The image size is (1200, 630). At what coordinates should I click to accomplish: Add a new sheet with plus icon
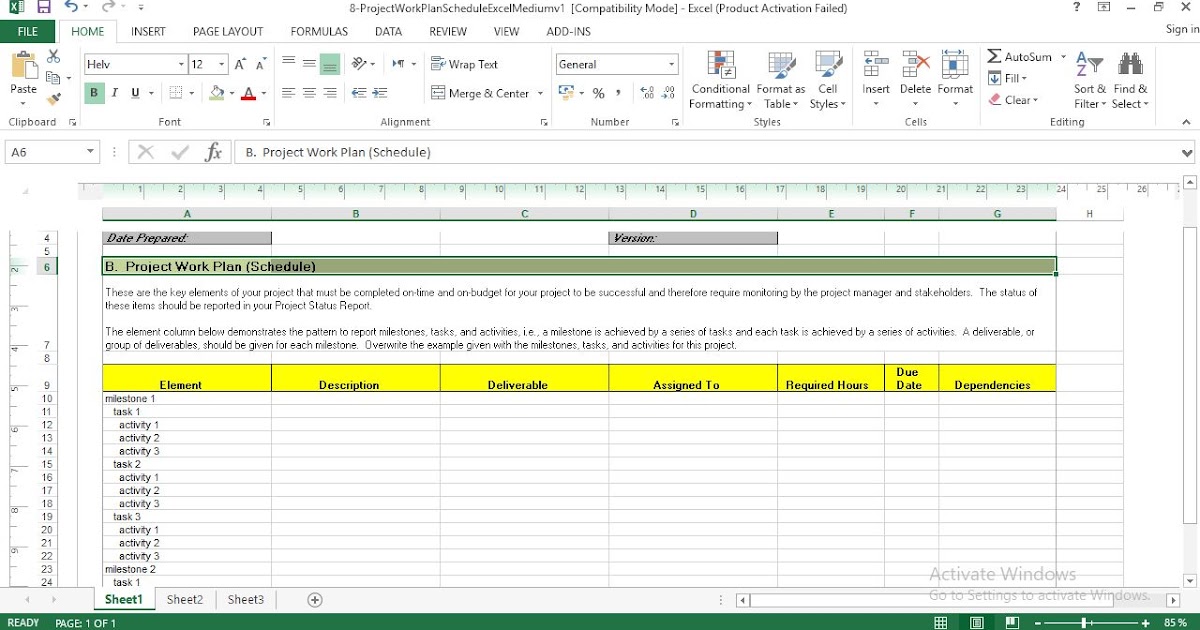click(315, 600)
